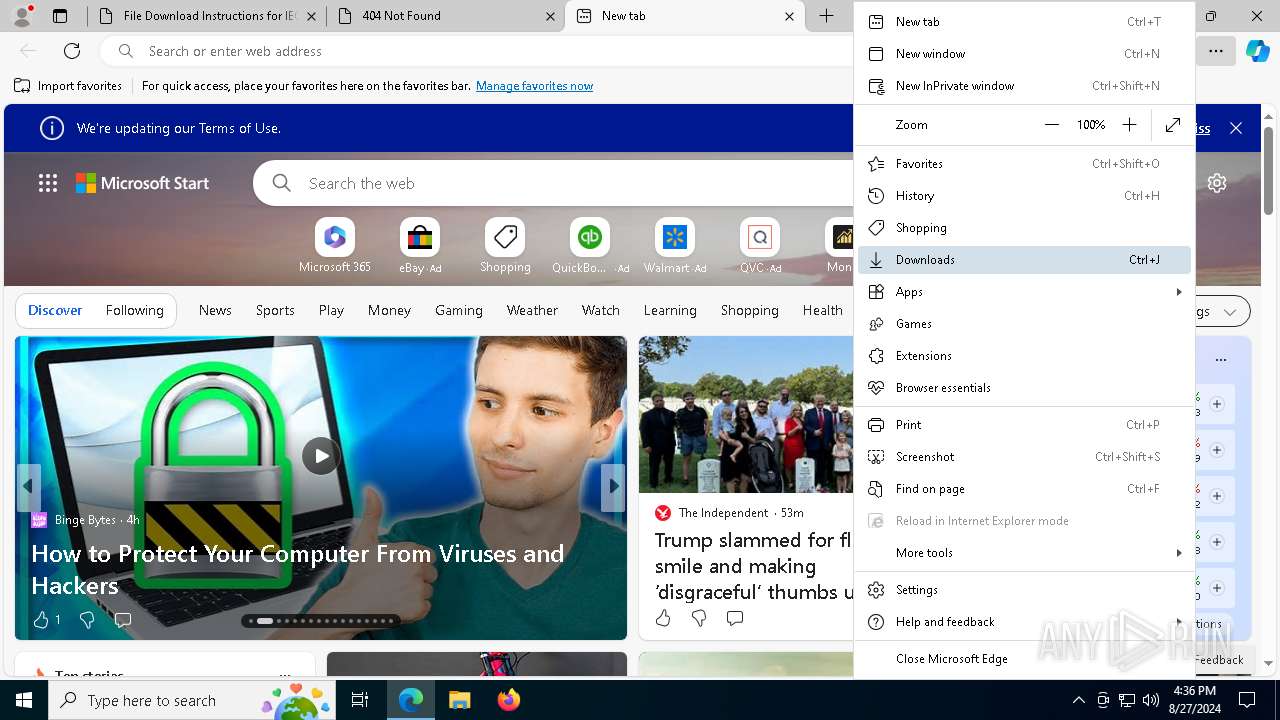Screen dimensions: 1280x720
Task: Open Settings from the menu
Action: point(1024,590)
